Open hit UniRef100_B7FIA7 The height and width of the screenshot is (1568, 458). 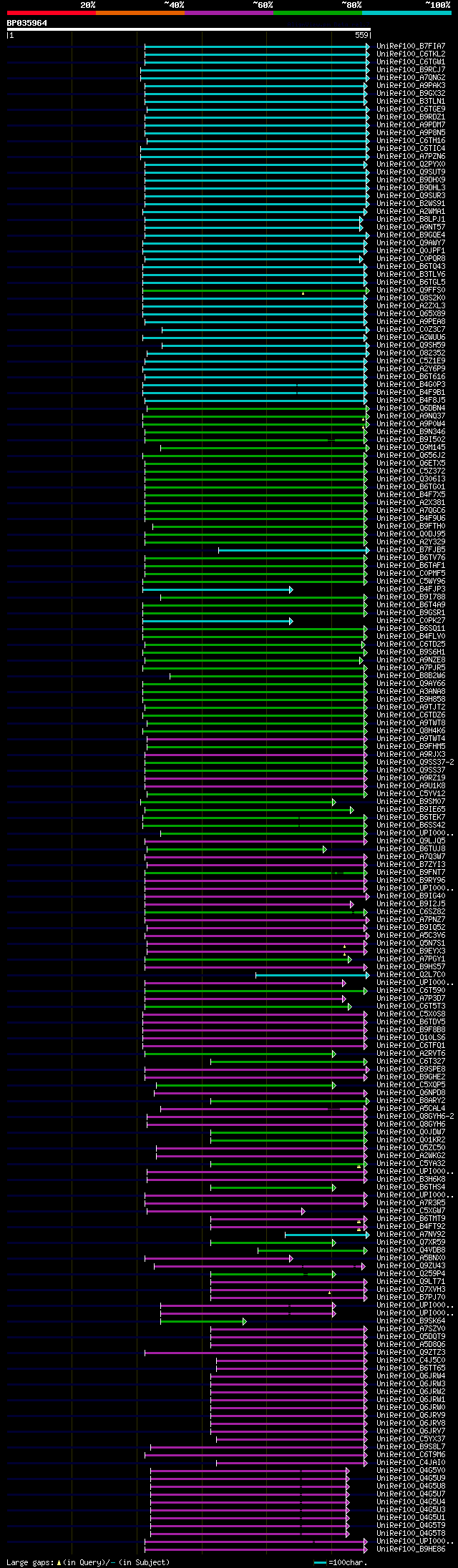pyautogui.click(x=411, y=46)
